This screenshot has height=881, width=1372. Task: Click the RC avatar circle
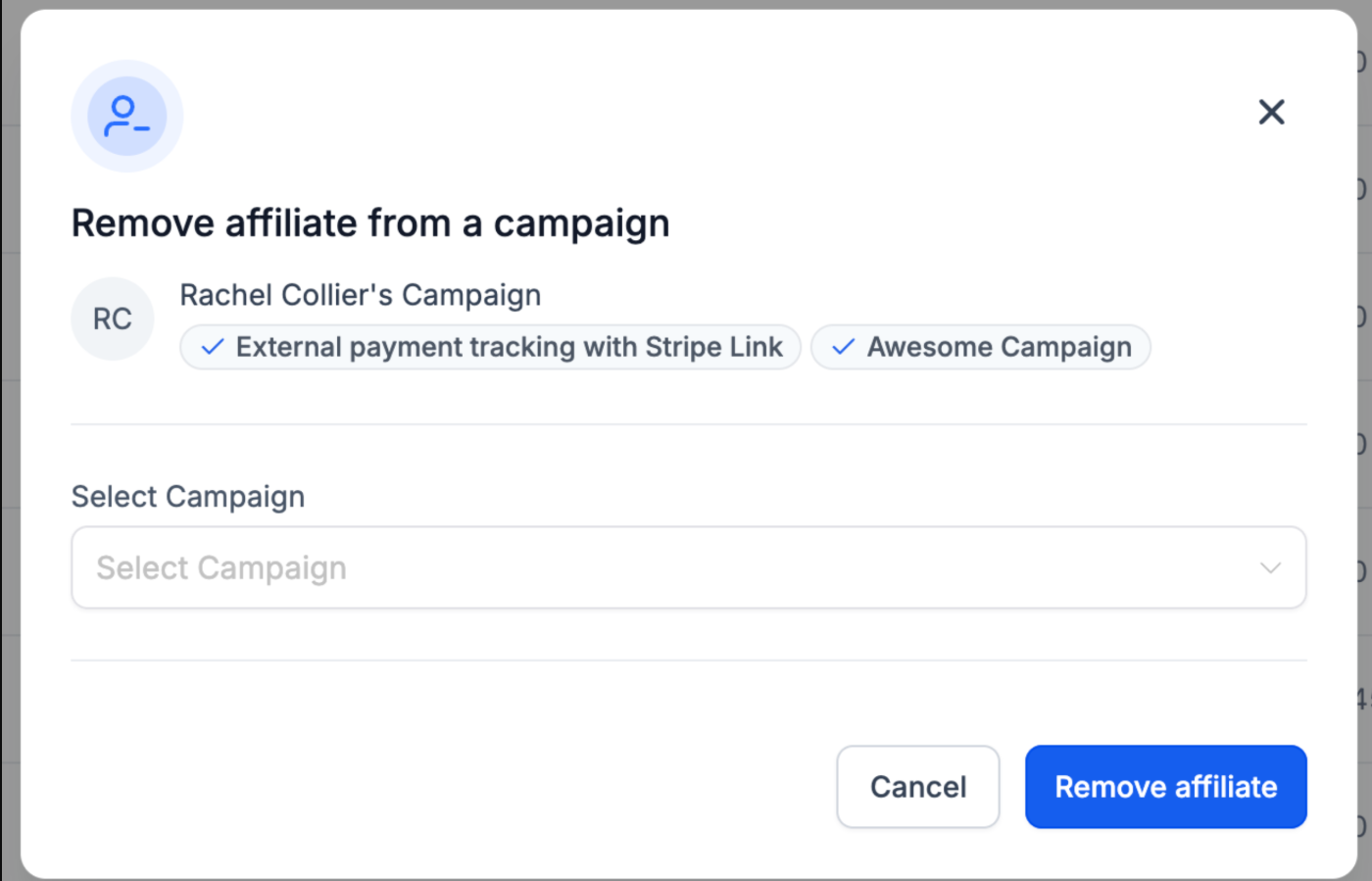click(113, 318)
